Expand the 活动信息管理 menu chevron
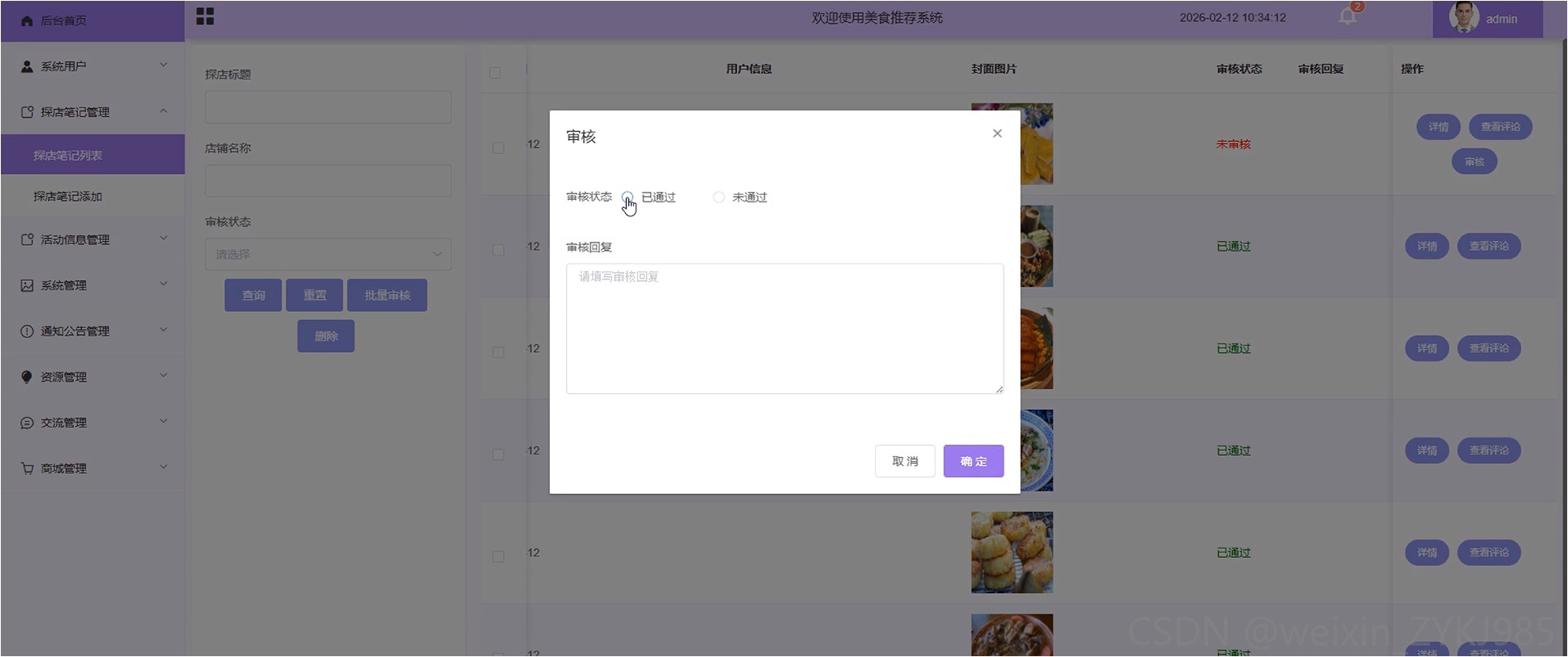Viewport: 1568px width, 657px height. (x=163, y=239)
